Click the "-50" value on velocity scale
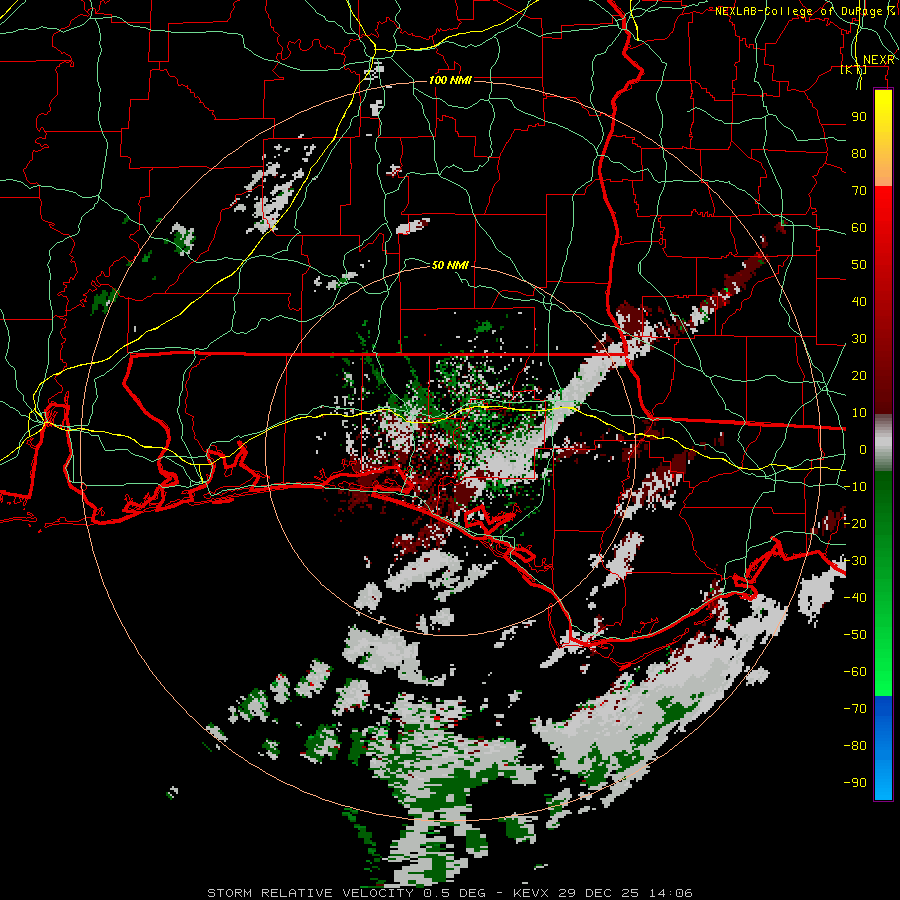Viewport: 900px width, 900px height. 855,635
